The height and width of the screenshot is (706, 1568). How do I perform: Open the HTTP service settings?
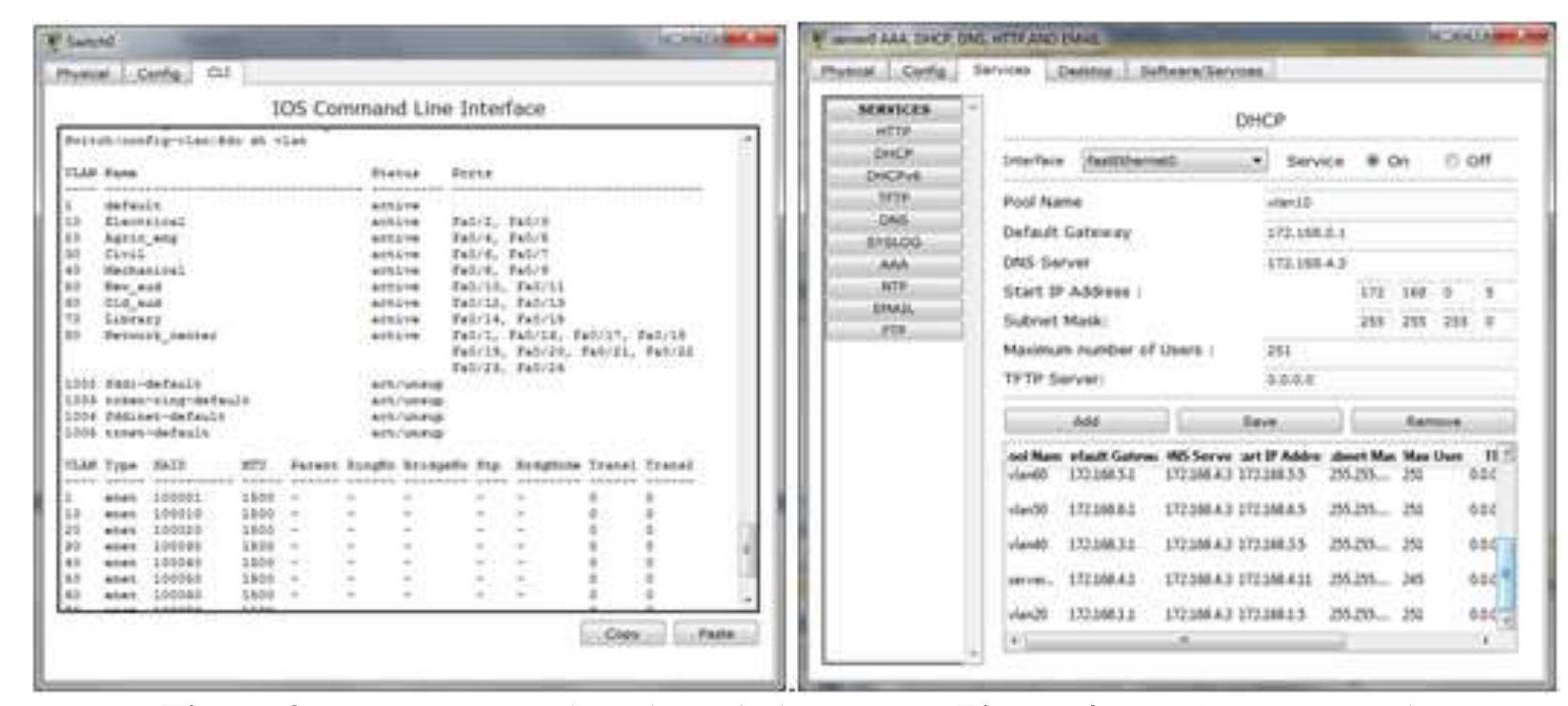click(893, 131)
